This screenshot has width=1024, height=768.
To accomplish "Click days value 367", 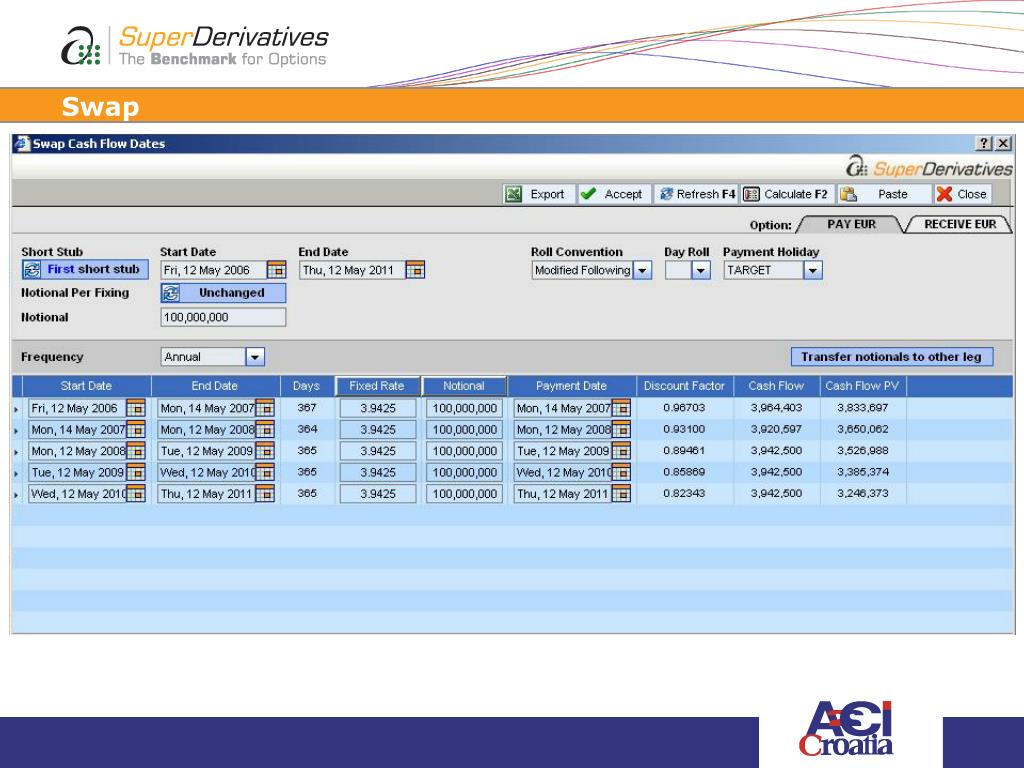I will click(x=307, y=408).
